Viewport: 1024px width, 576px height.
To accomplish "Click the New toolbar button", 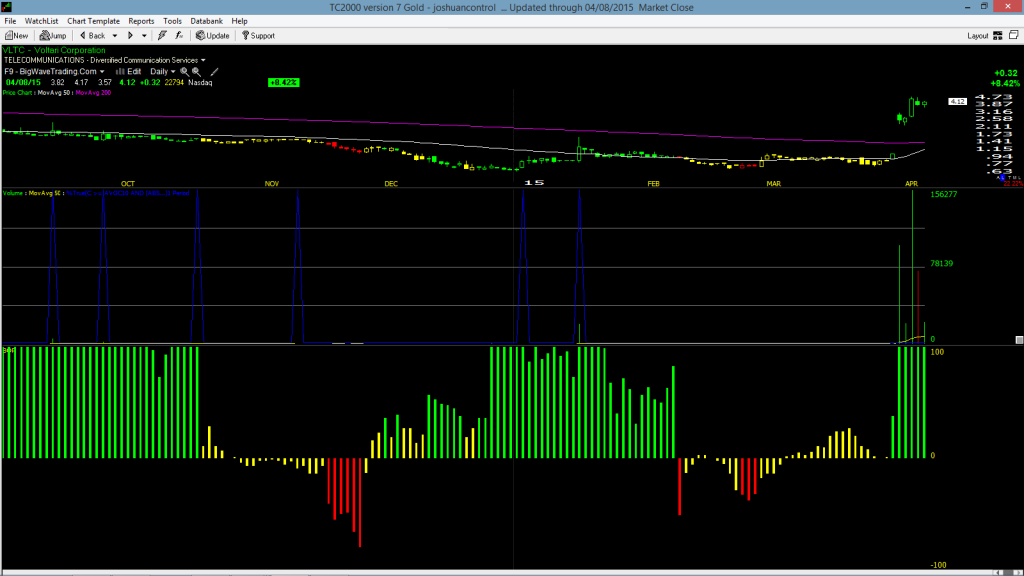I will (x=16, y=35).
